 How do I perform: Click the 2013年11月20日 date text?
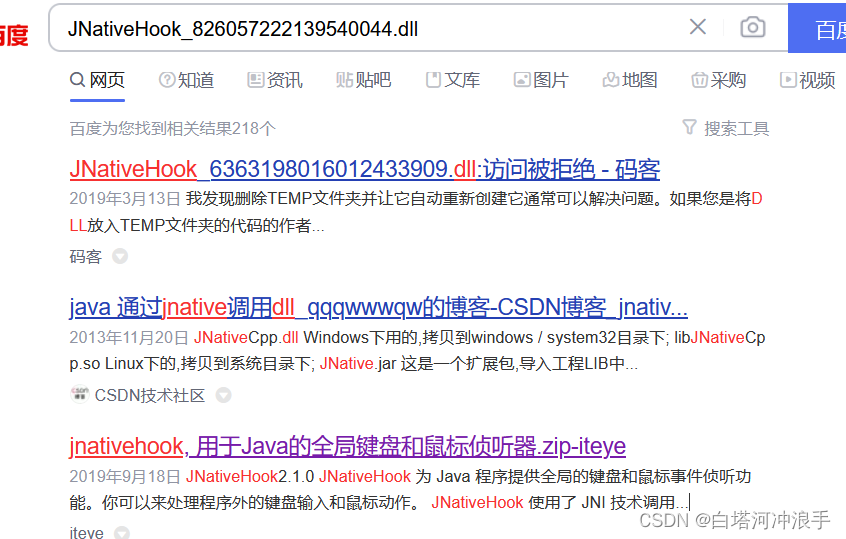pyautogui.click(x=128, y=338)
